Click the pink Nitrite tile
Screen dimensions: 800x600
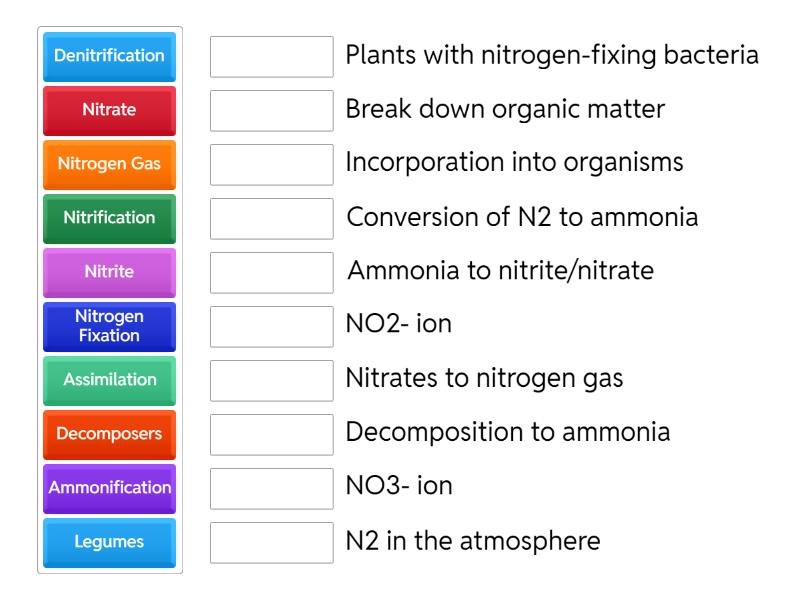coord(110,272)
